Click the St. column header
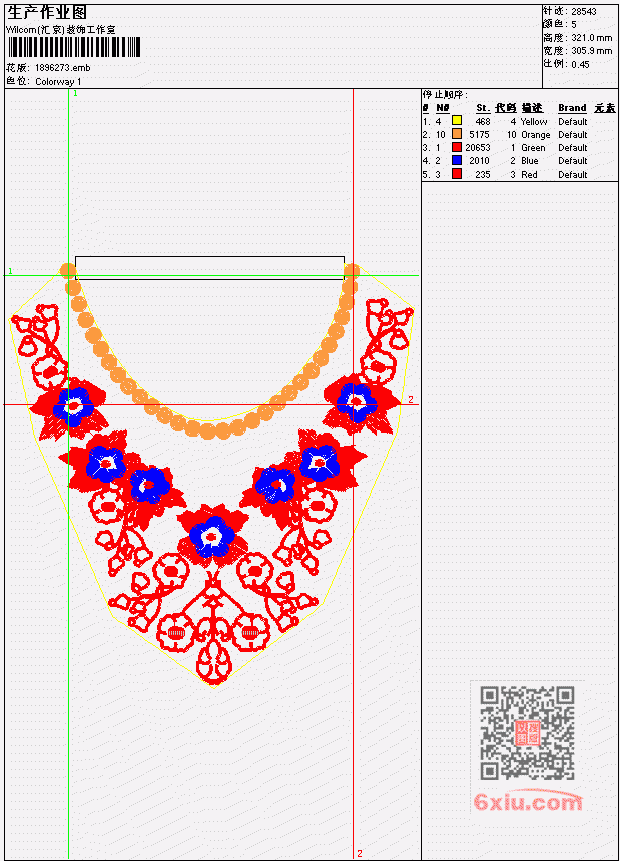620x861 pixels. point(483,108)
